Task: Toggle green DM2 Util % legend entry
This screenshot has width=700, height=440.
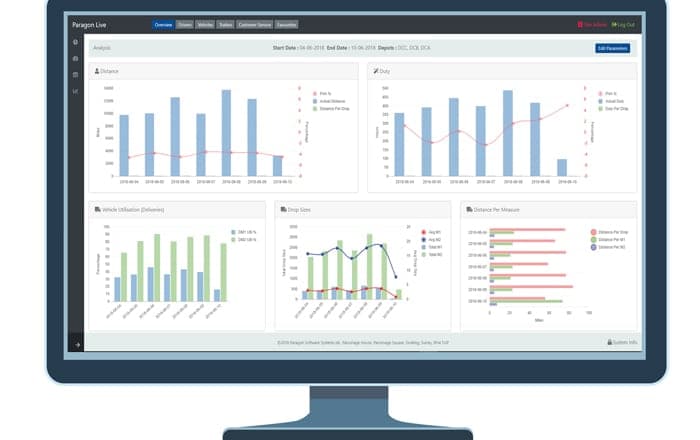Action: pyautogui.click(x=243, y=240)
